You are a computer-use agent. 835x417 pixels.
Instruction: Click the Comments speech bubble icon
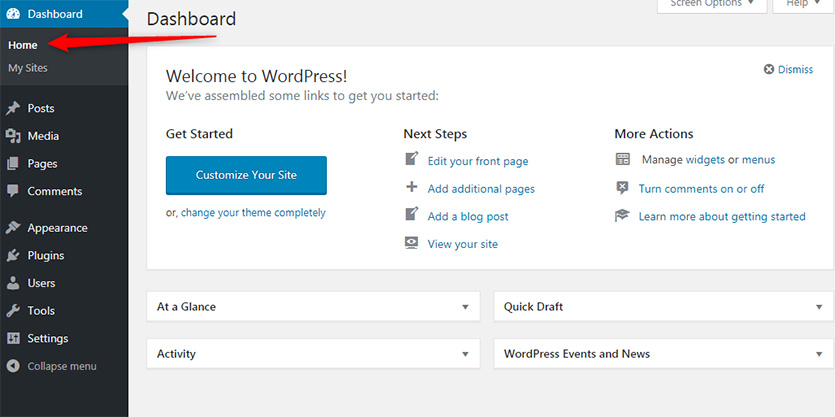pyautogui.click(x=13, y=191)
